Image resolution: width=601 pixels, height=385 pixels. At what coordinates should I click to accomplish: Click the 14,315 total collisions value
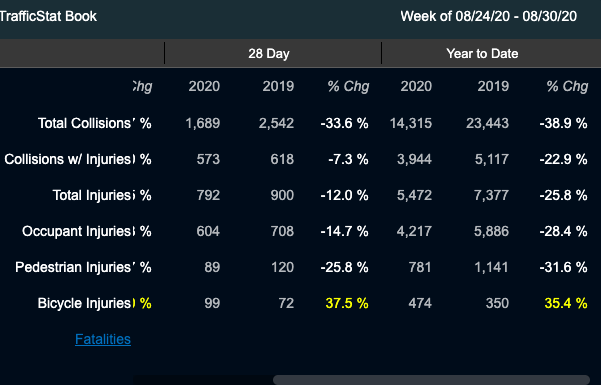[x=411, y=123]
